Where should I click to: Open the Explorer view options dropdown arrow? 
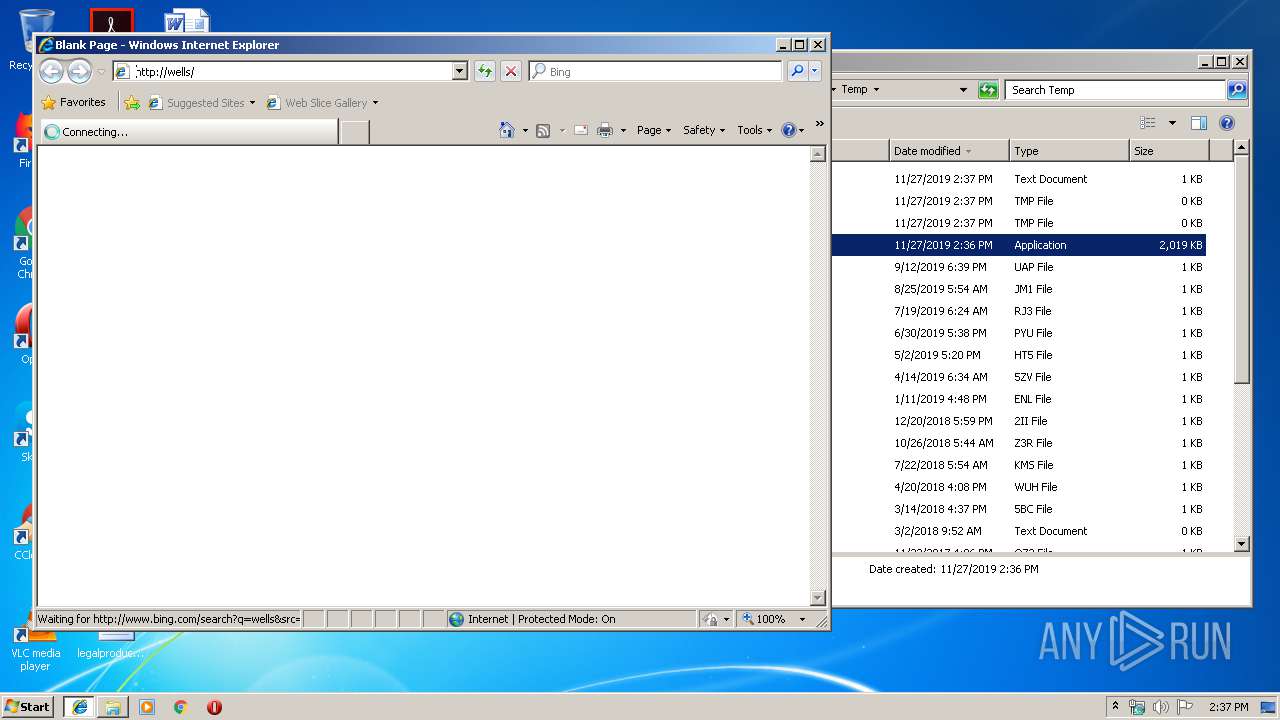click(1172, 123)
